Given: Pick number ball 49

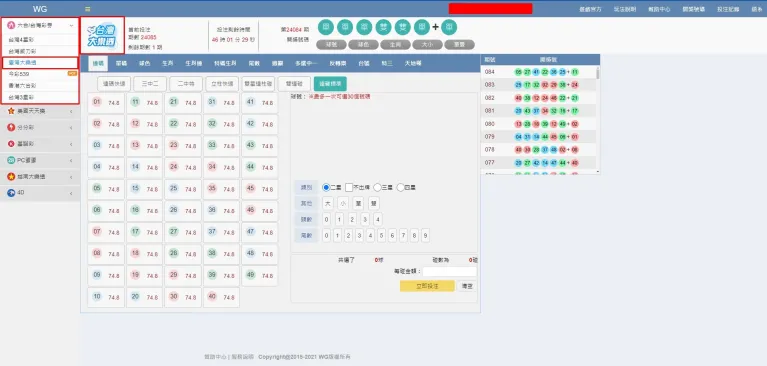Looking at the screenshot, I should [x=250, y=274].
